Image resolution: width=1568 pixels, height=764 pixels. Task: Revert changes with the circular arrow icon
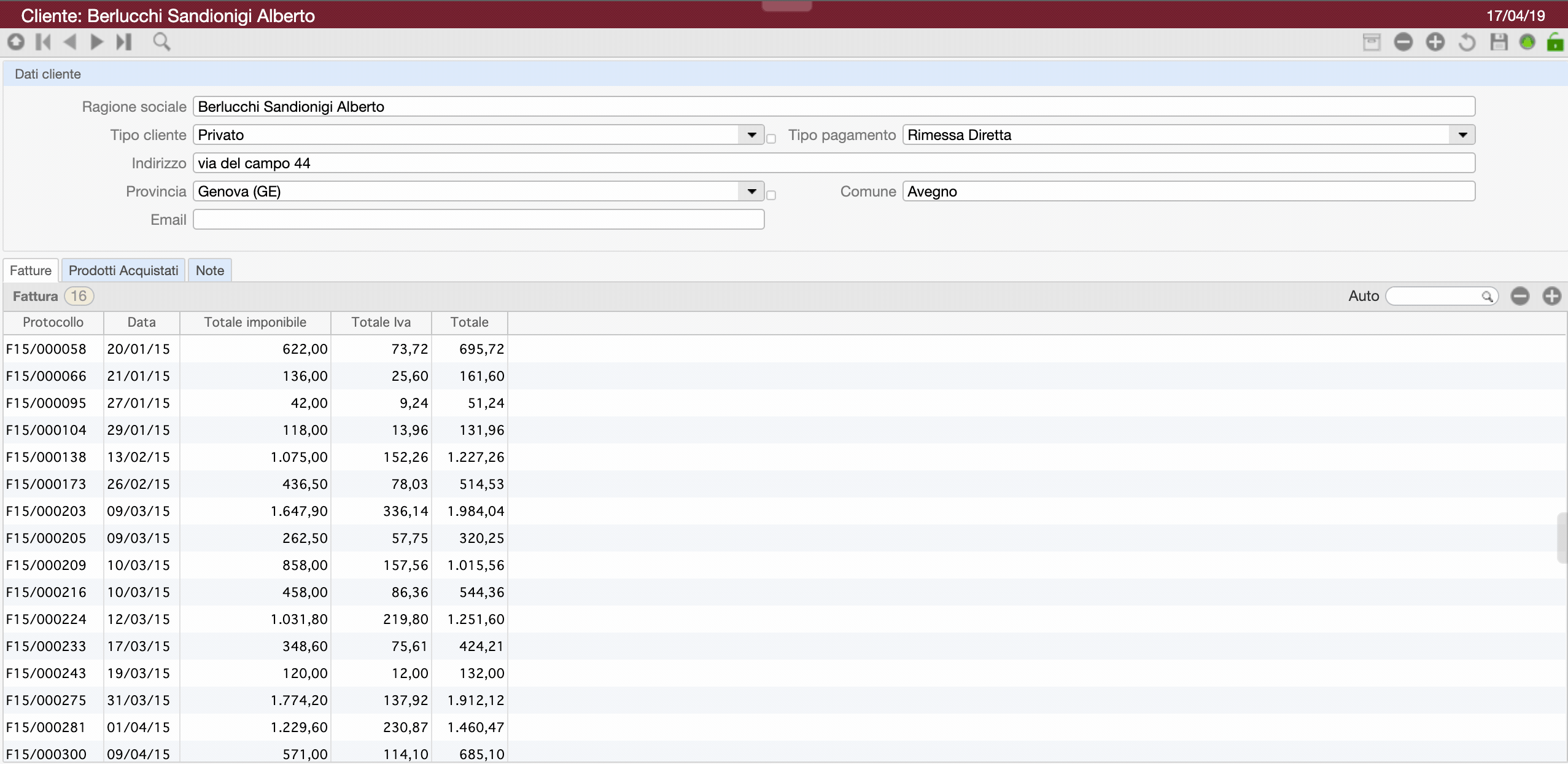click(x=1467, y=42)
